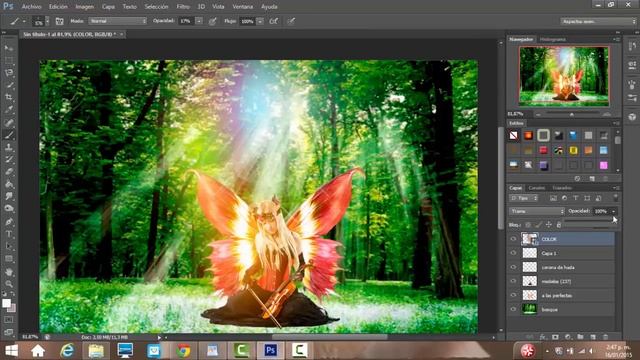
Task: Hide the COLOR layer
Action: coord(513,239)
